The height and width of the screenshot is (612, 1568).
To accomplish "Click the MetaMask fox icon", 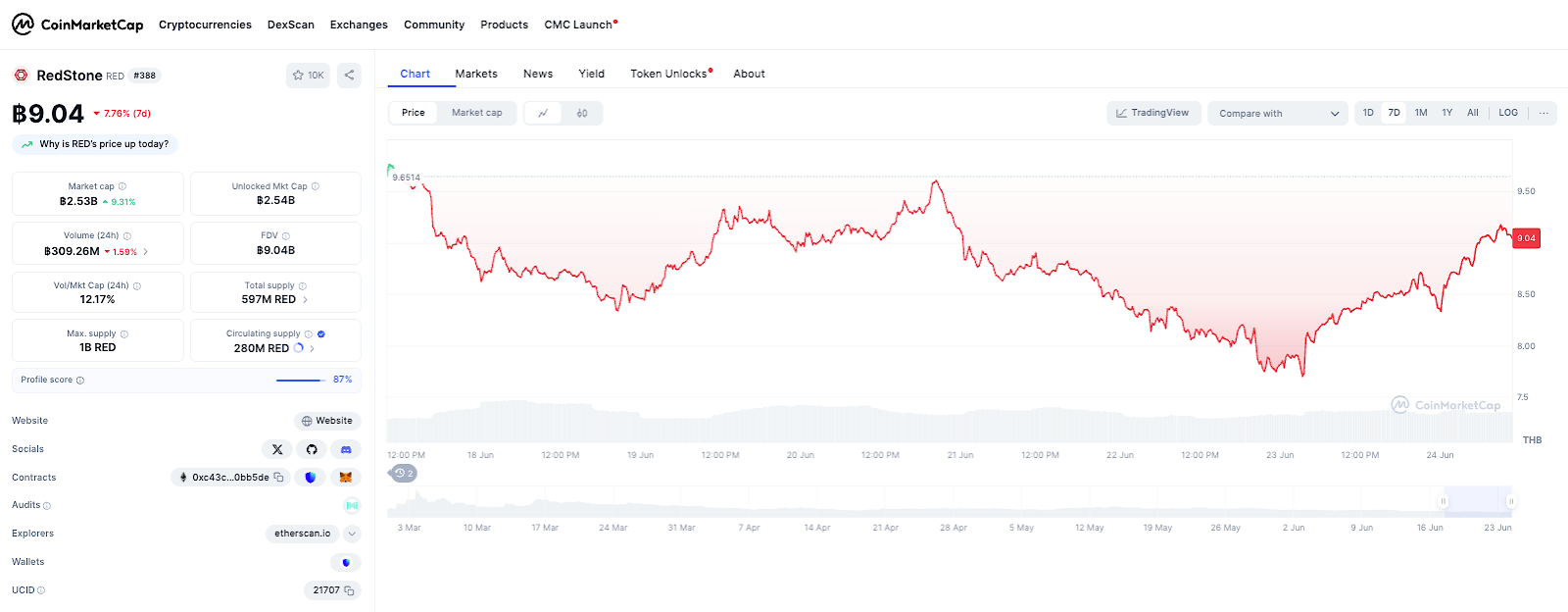I will [x=345, y=478].
